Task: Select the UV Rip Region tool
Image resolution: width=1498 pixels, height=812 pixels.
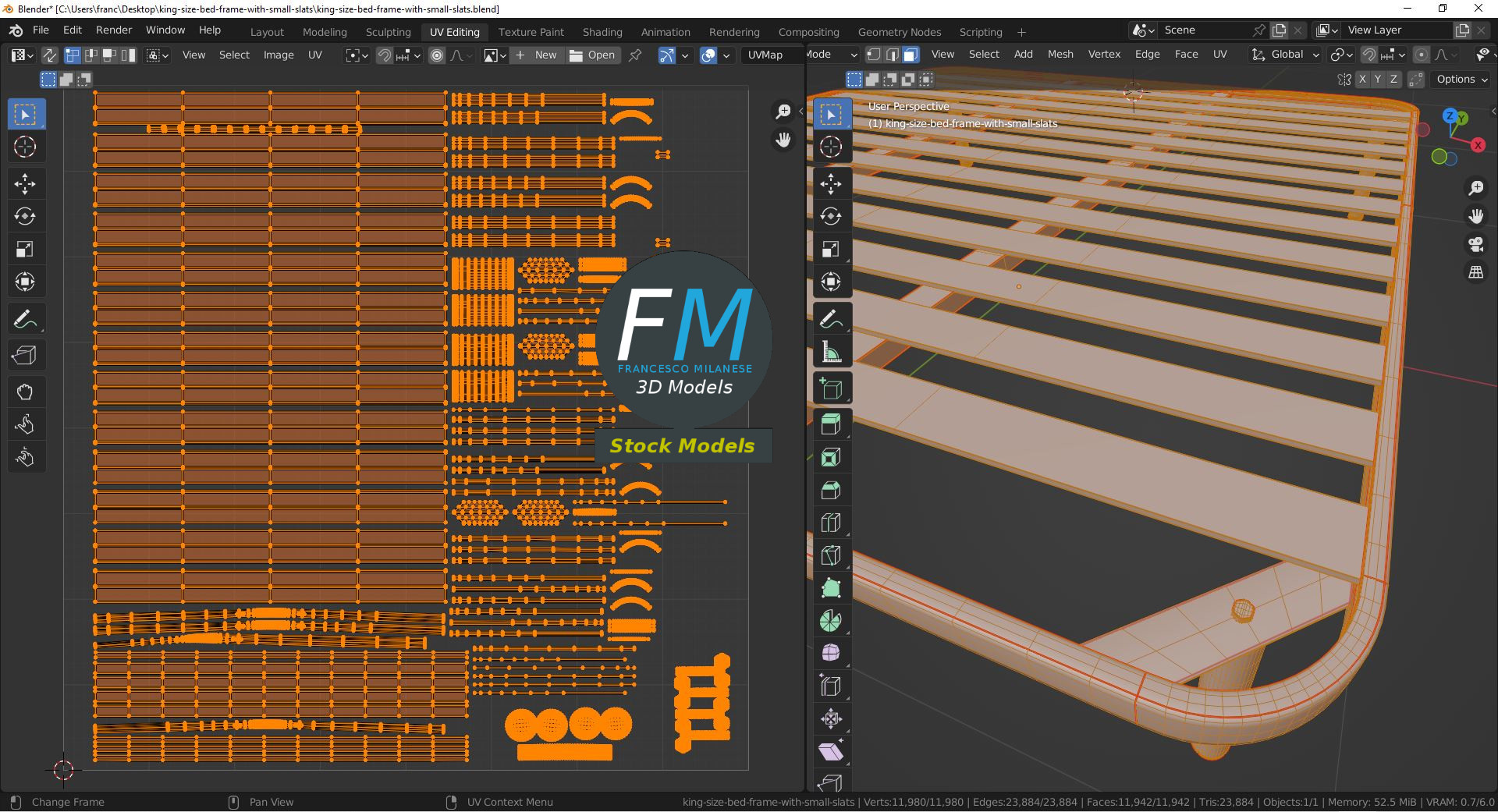Action: click(x=25, y=356)
